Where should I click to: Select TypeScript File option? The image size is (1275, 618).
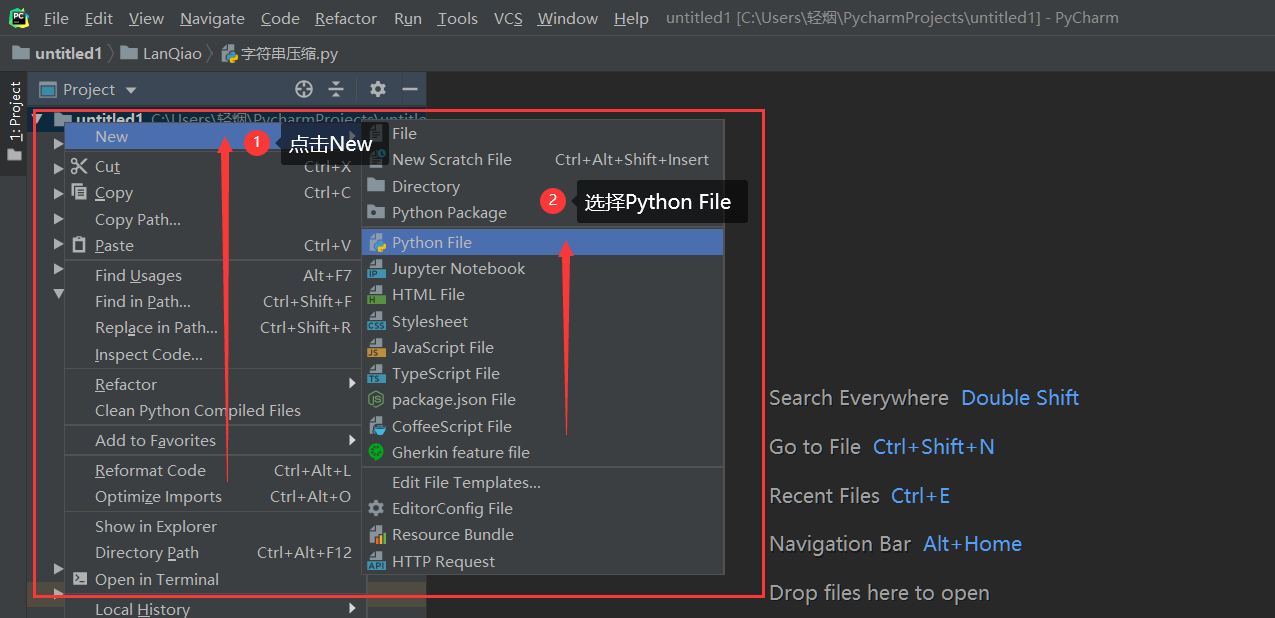445,373
